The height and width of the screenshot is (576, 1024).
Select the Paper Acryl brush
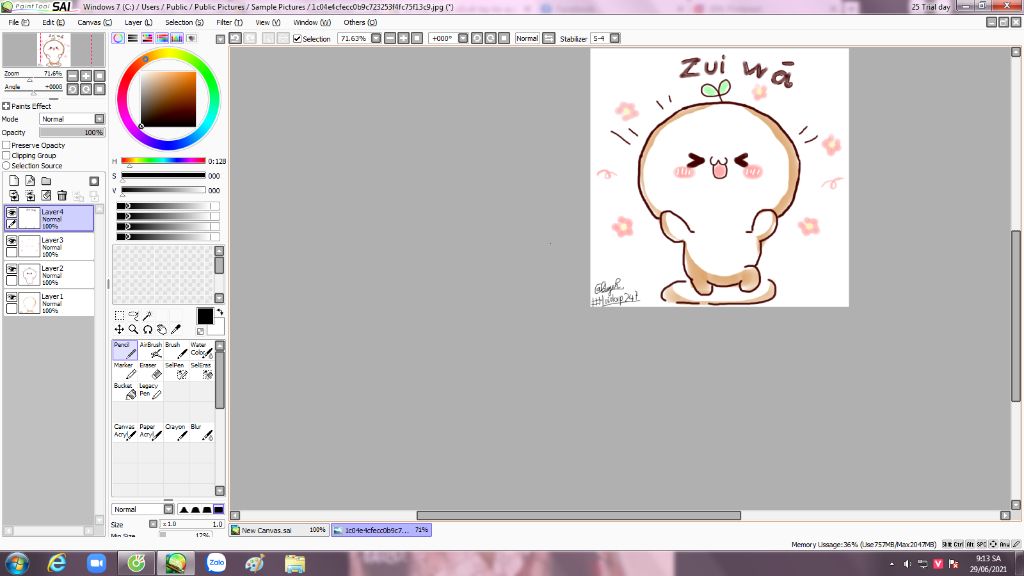point(150,432)
